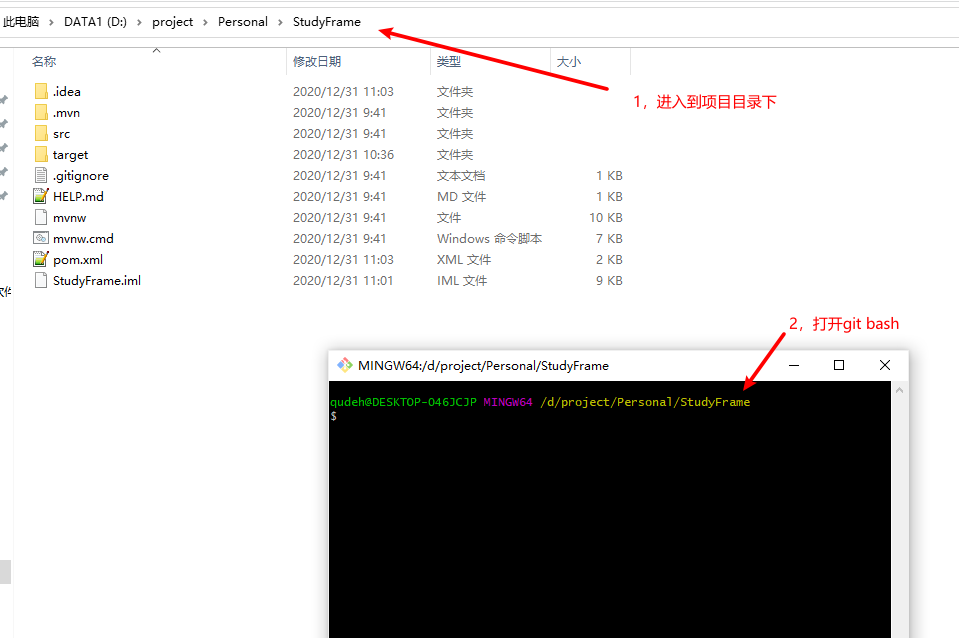Select the pom.xml file name
Screen dimensions: 959x638
click(x=78, y=259)
